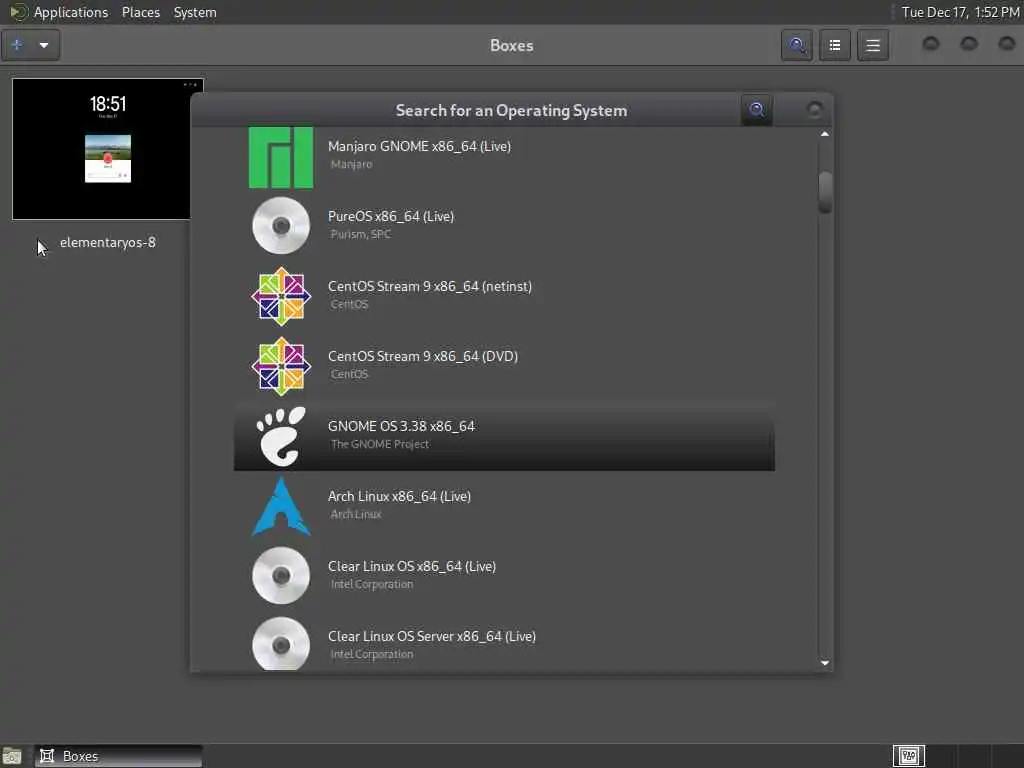
Task: Click scrollbar down arrow in OS list
Action: click(825, 663)
